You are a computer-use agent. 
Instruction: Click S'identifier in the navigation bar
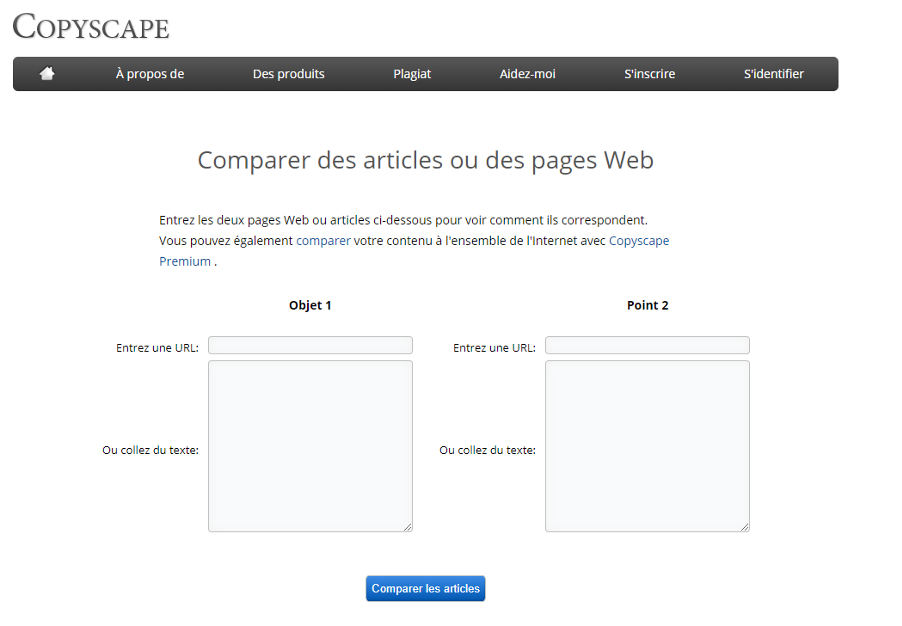tap(774, 74)
